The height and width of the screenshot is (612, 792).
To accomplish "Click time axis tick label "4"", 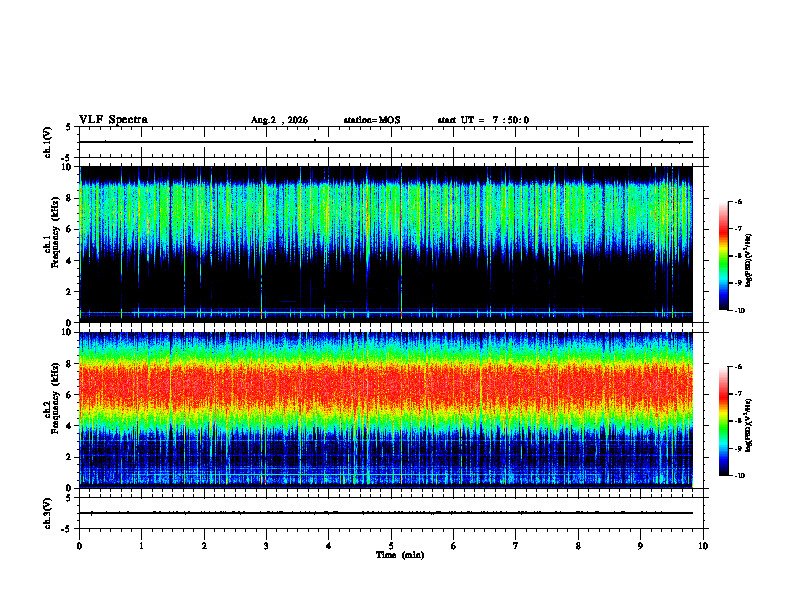I will [329, 546].
